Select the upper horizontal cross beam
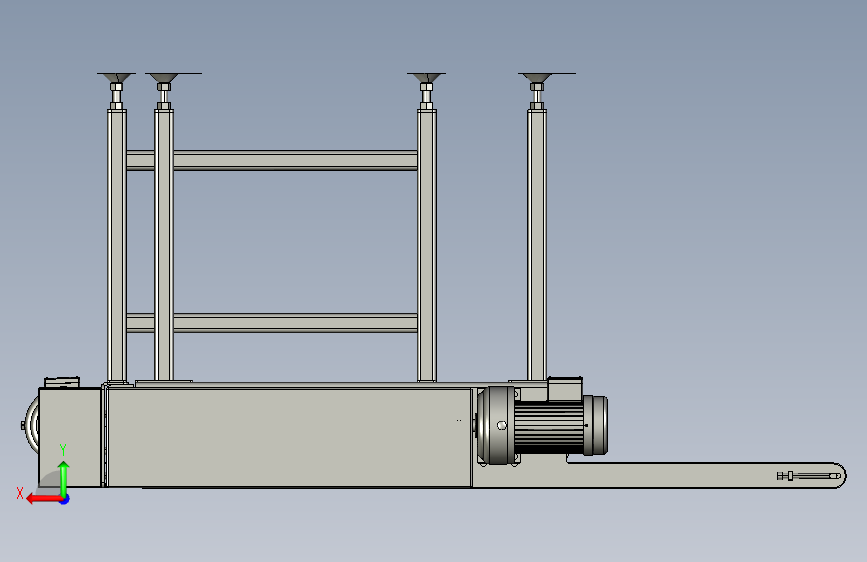Screen dimensions: 867x562 point(271,160)
